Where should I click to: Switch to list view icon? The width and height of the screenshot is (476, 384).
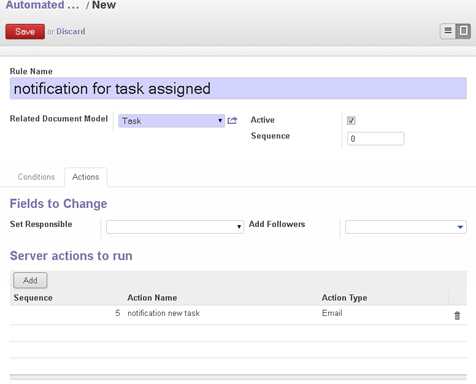pyautogui.click(x=448, y=31)
